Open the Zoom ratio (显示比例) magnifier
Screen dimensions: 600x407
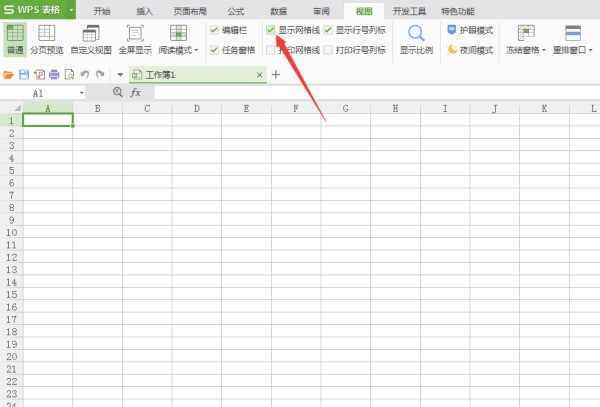point(416,39)
